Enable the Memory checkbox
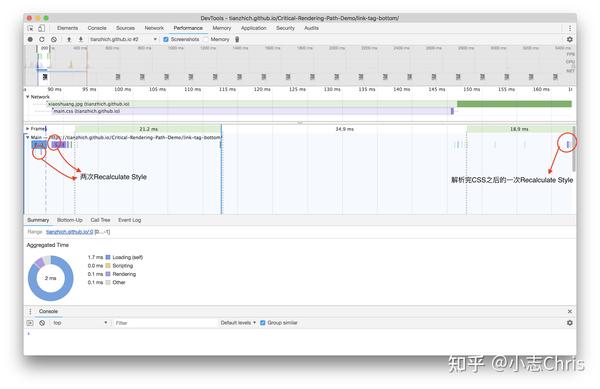The height and width of the screenshot is (389, 600). tap(206, 39)
